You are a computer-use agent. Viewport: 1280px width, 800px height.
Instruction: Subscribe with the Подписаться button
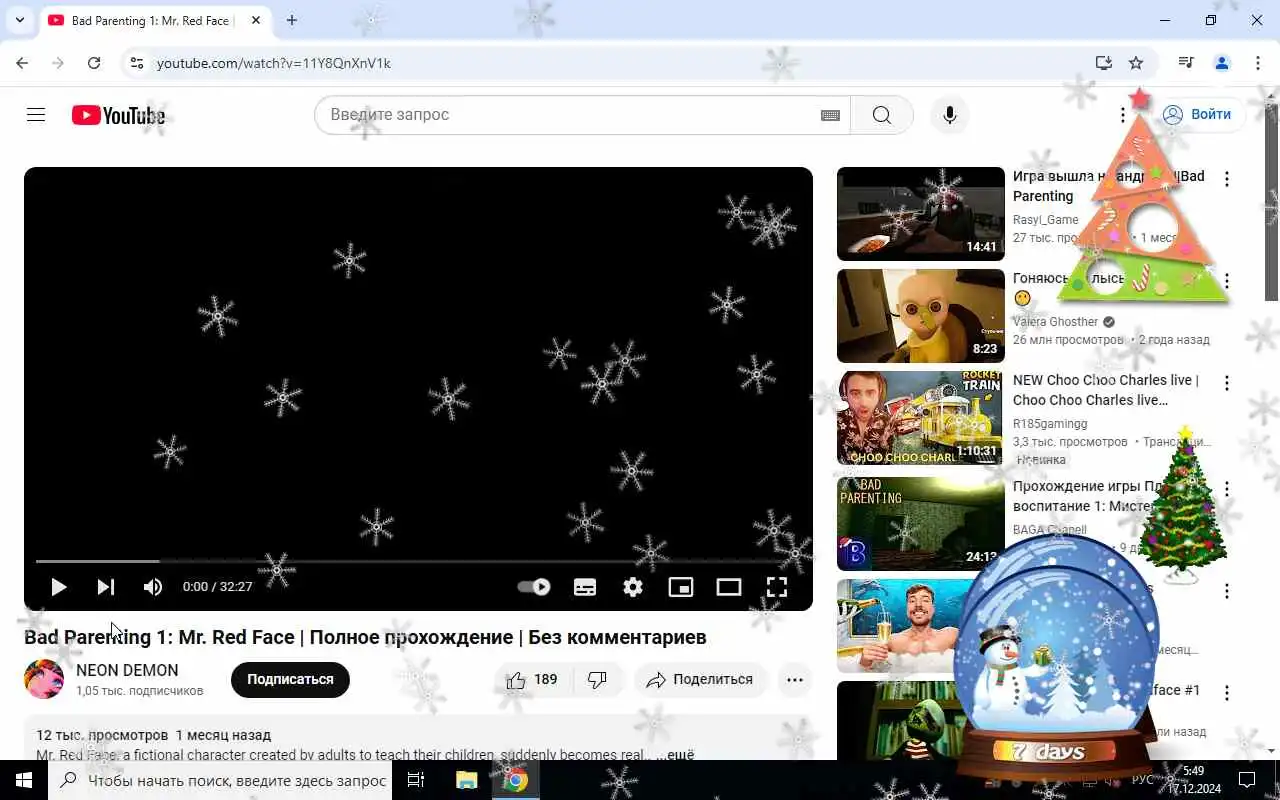290,679
